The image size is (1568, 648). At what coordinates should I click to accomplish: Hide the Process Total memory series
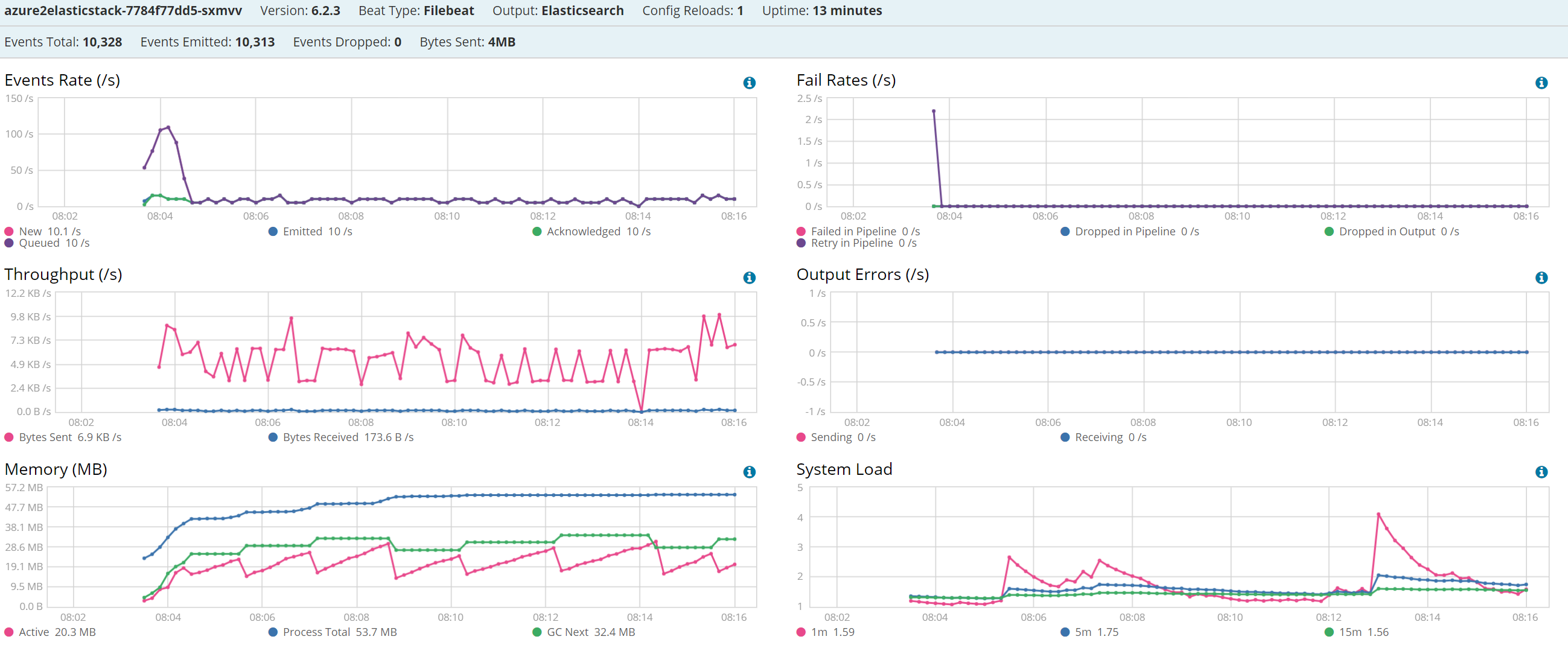(333, 632)
